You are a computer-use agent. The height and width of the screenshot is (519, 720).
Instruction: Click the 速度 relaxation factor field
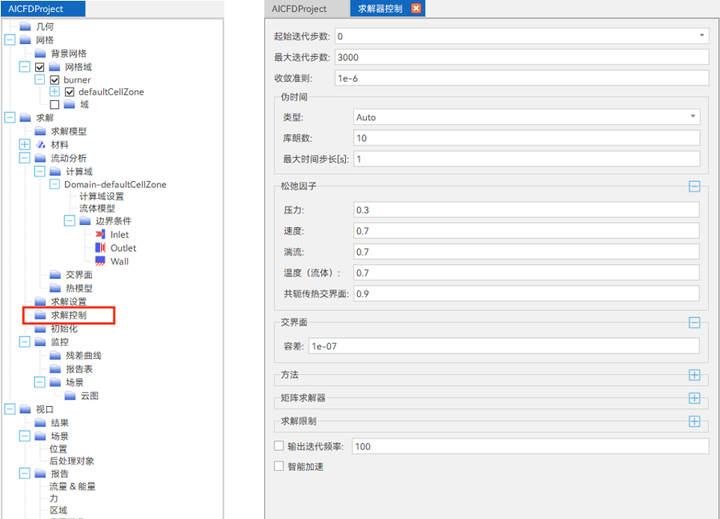(x=527, y=231)
